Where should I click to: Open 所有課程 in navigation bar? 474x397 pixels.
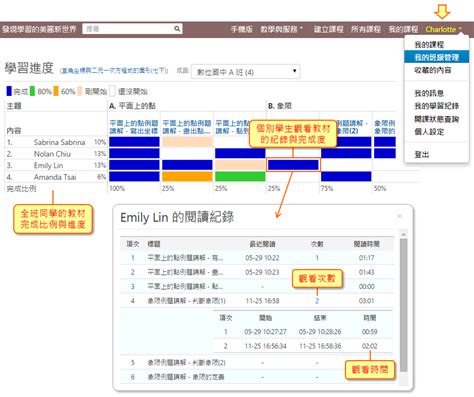(x=366, y=29)
